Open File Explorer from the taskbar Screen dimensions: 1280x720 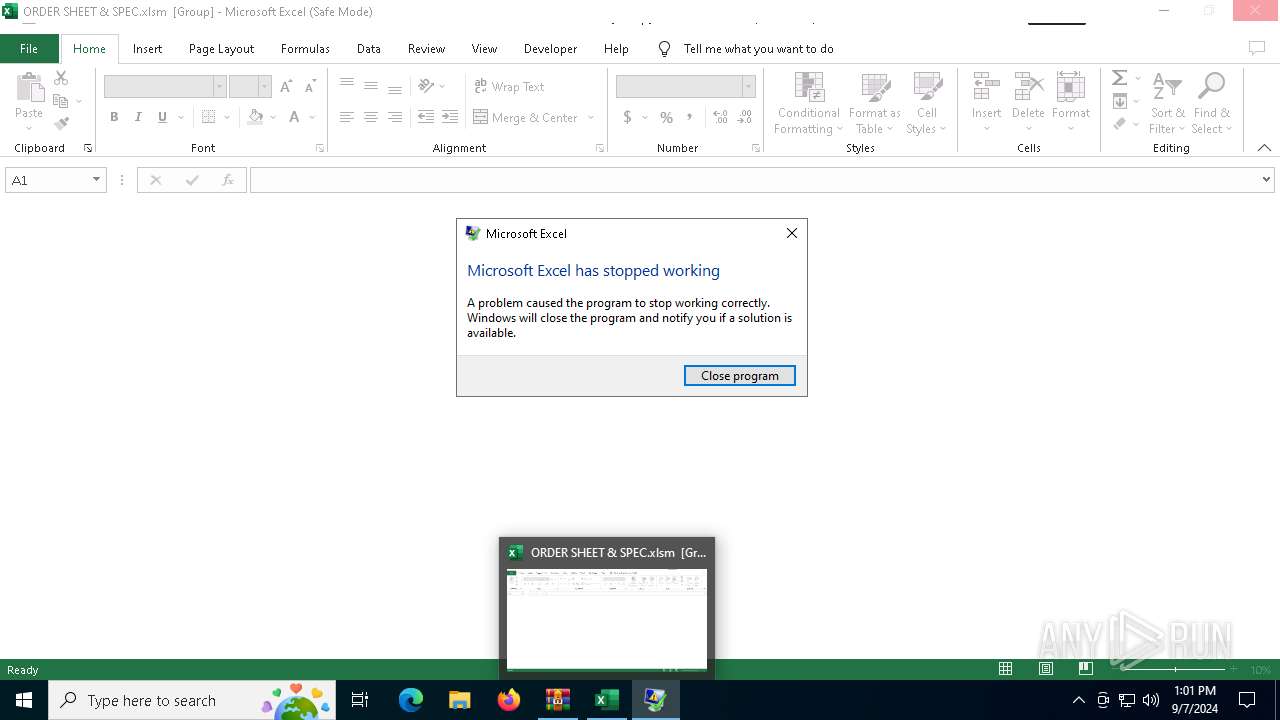click(460, 700)
